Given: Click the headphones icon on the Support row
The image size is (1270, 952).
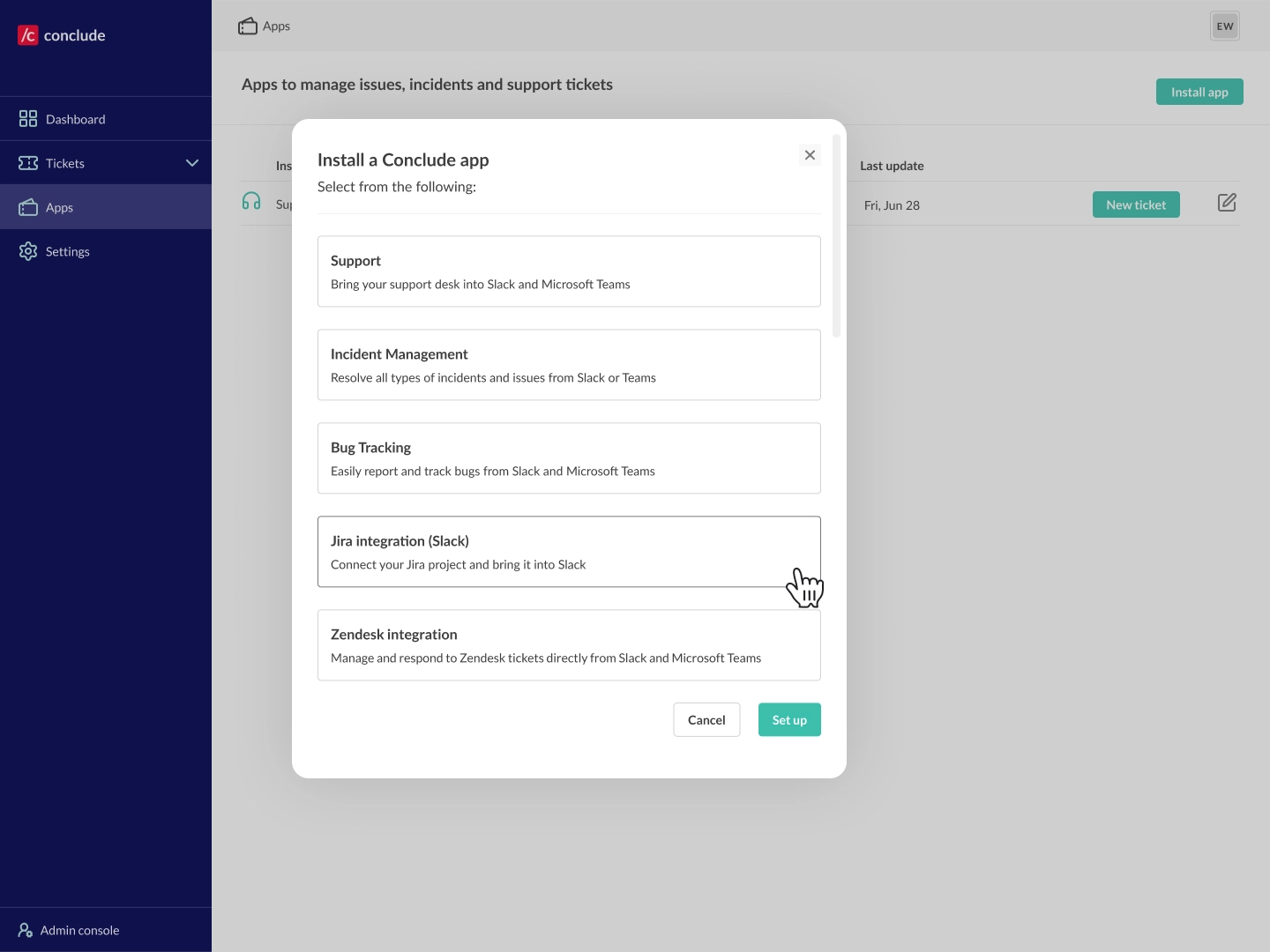Looking at the screenshot, I should point(251,201).
